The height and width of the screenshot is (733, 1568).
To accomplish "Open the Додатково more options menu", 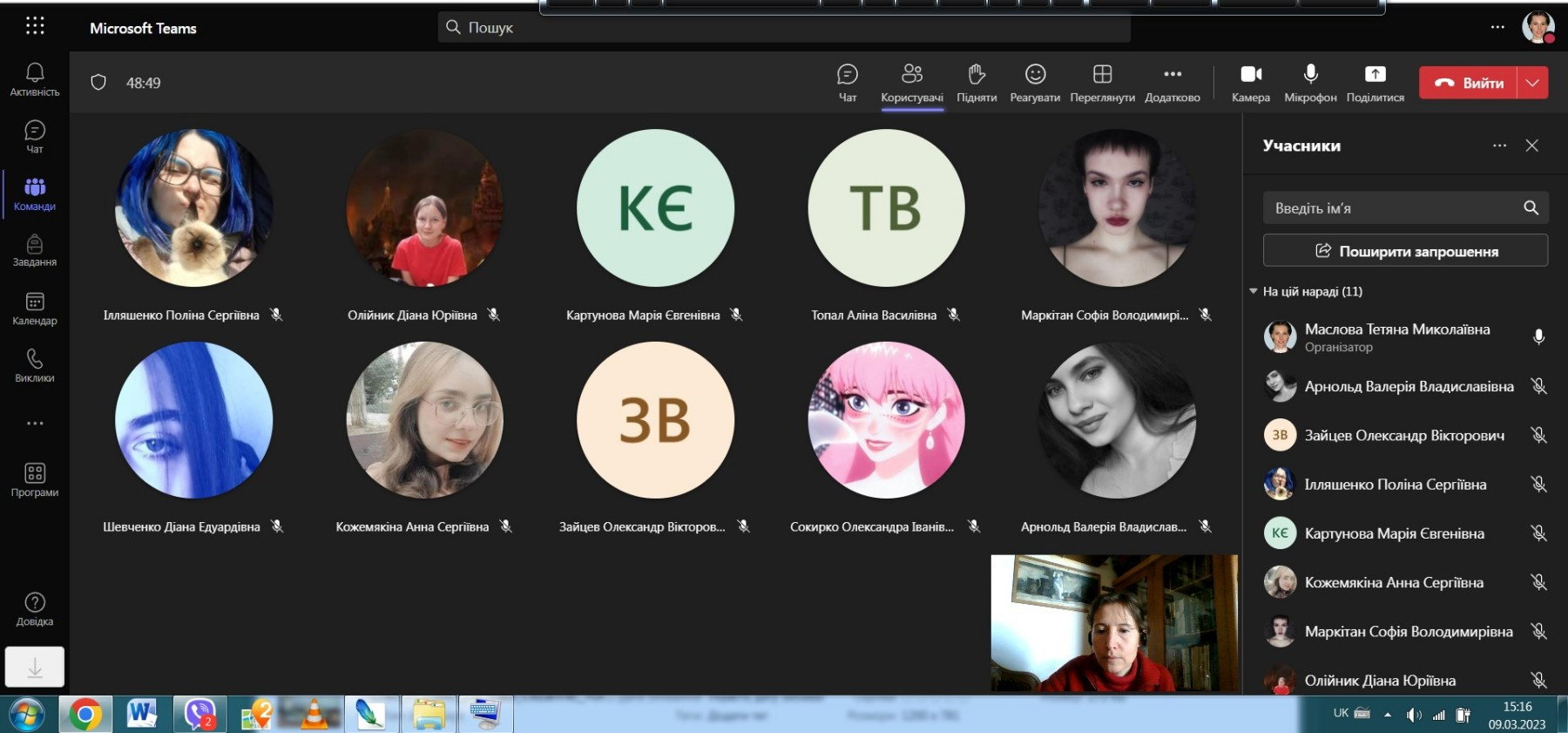I will point(1172,82).
